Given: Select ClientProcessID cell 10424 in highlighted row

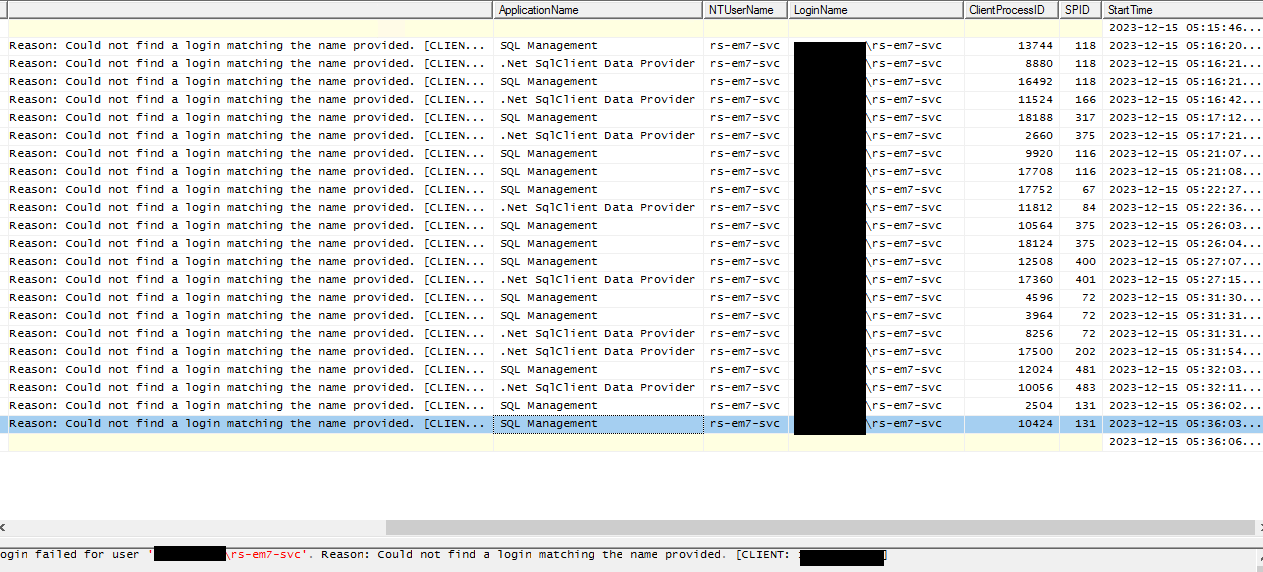Looking at the screenshot, I should click(1012, 423).
